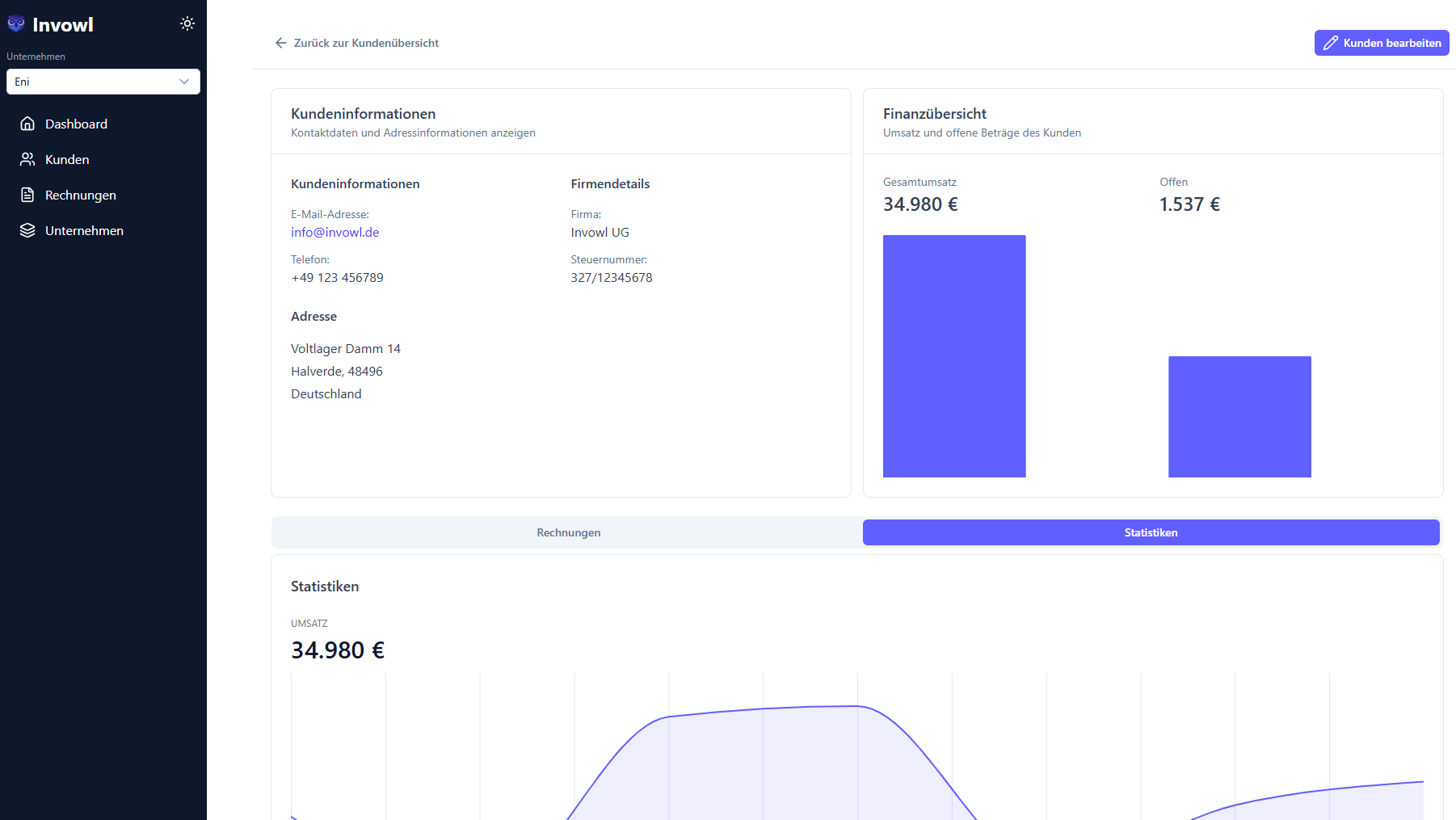Click the Kunden people icon in sidebar
The image size is (1456, 820).
point(28,158)
